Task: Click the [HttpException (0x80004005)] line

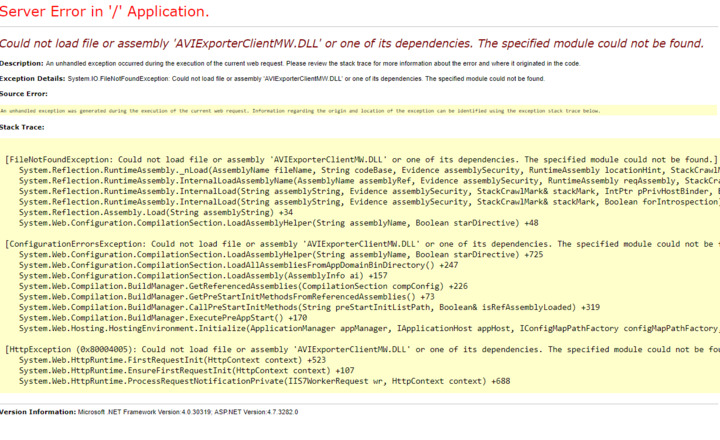Action: click(x=360, y=350)
